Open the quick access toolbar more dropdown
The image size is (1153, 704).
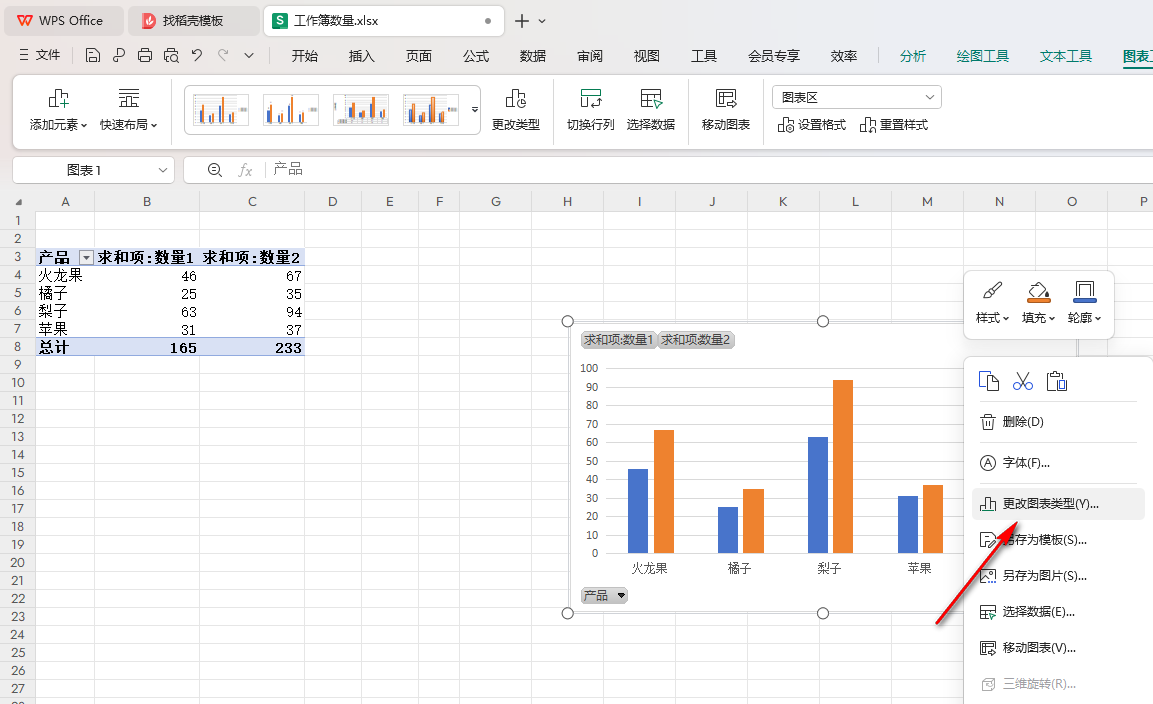coord(249,55)
